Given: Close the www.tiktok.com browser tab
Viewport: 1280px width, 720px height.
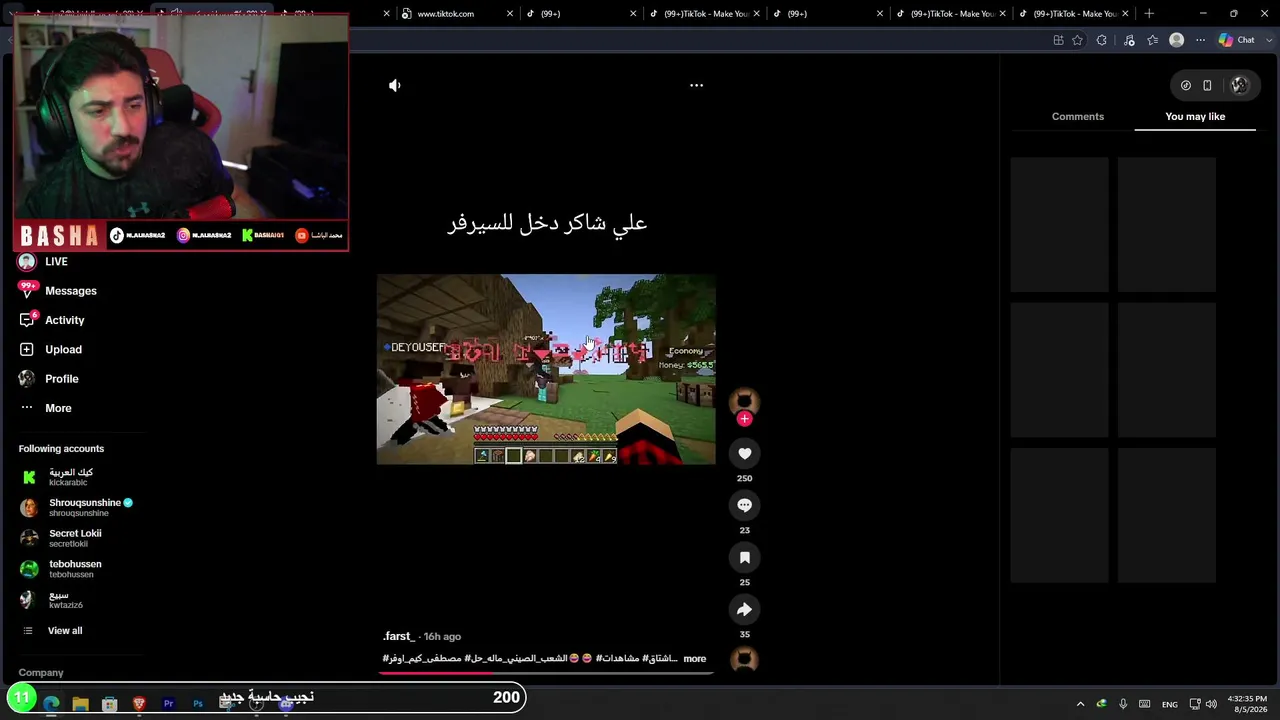Looking at the screenshot, I should tap(510, 14).
